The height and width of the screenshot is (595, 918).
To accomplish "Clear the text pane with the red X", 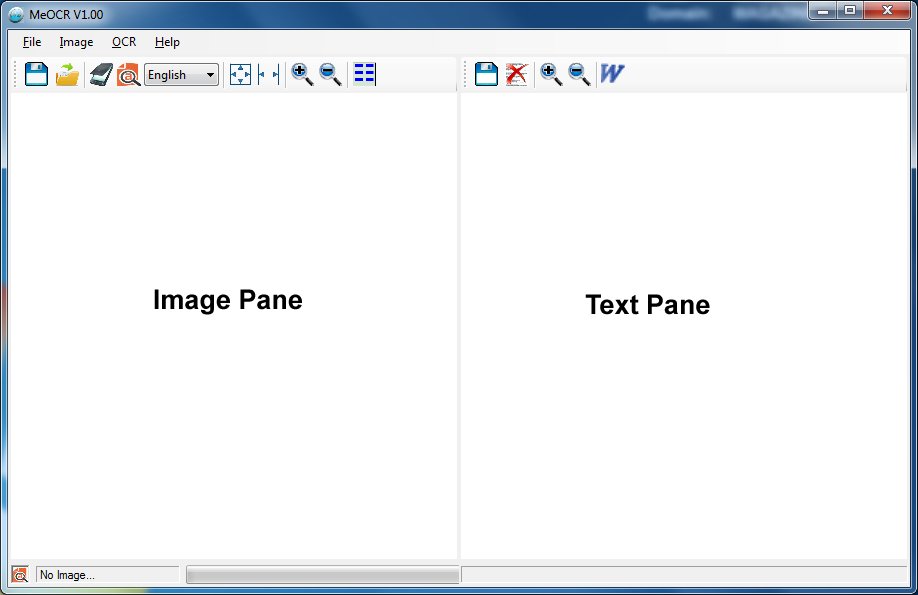I will (516, 74).
